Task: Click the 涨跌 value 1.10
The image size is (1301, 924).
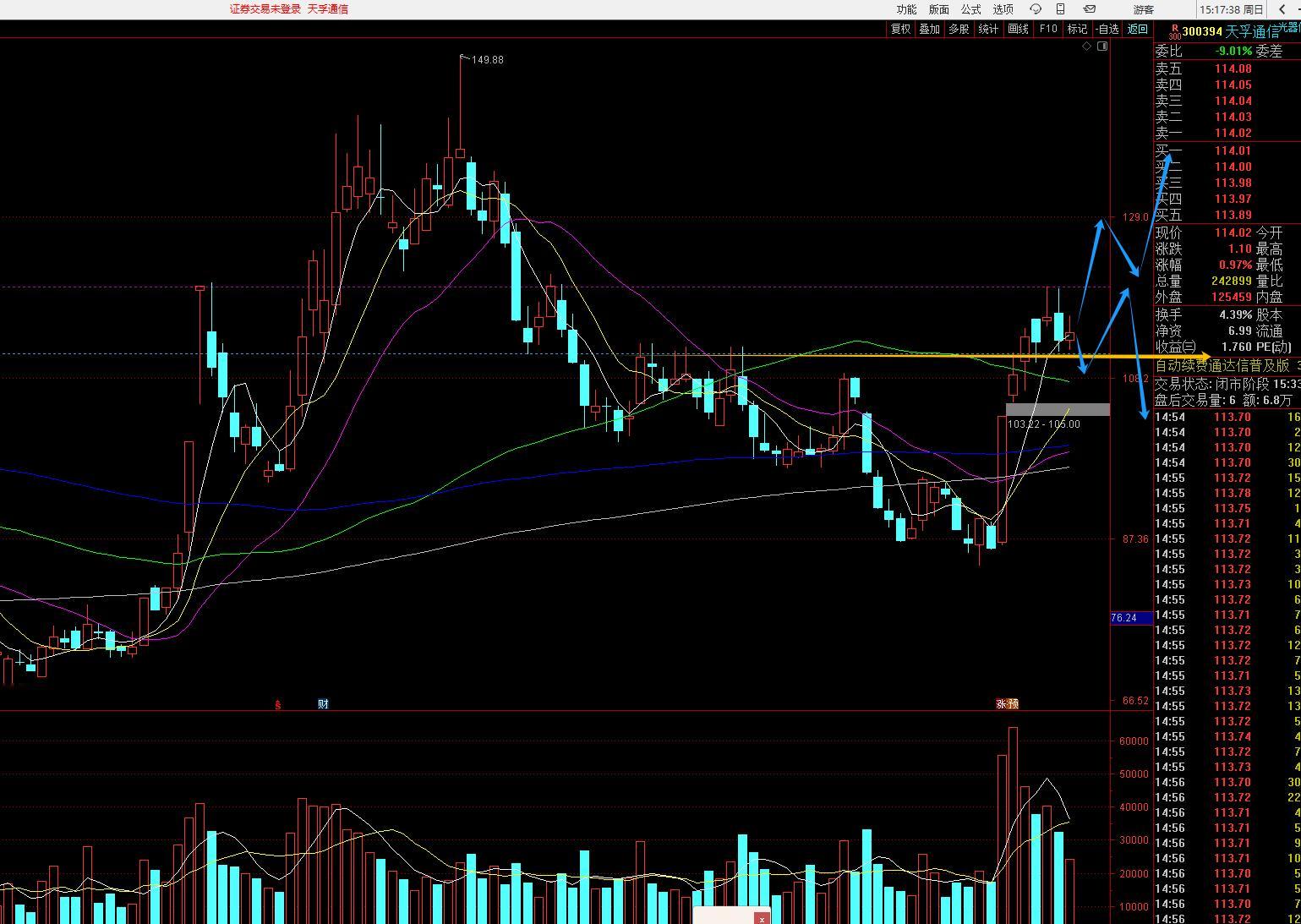Action: click(x=1239, y=249)
